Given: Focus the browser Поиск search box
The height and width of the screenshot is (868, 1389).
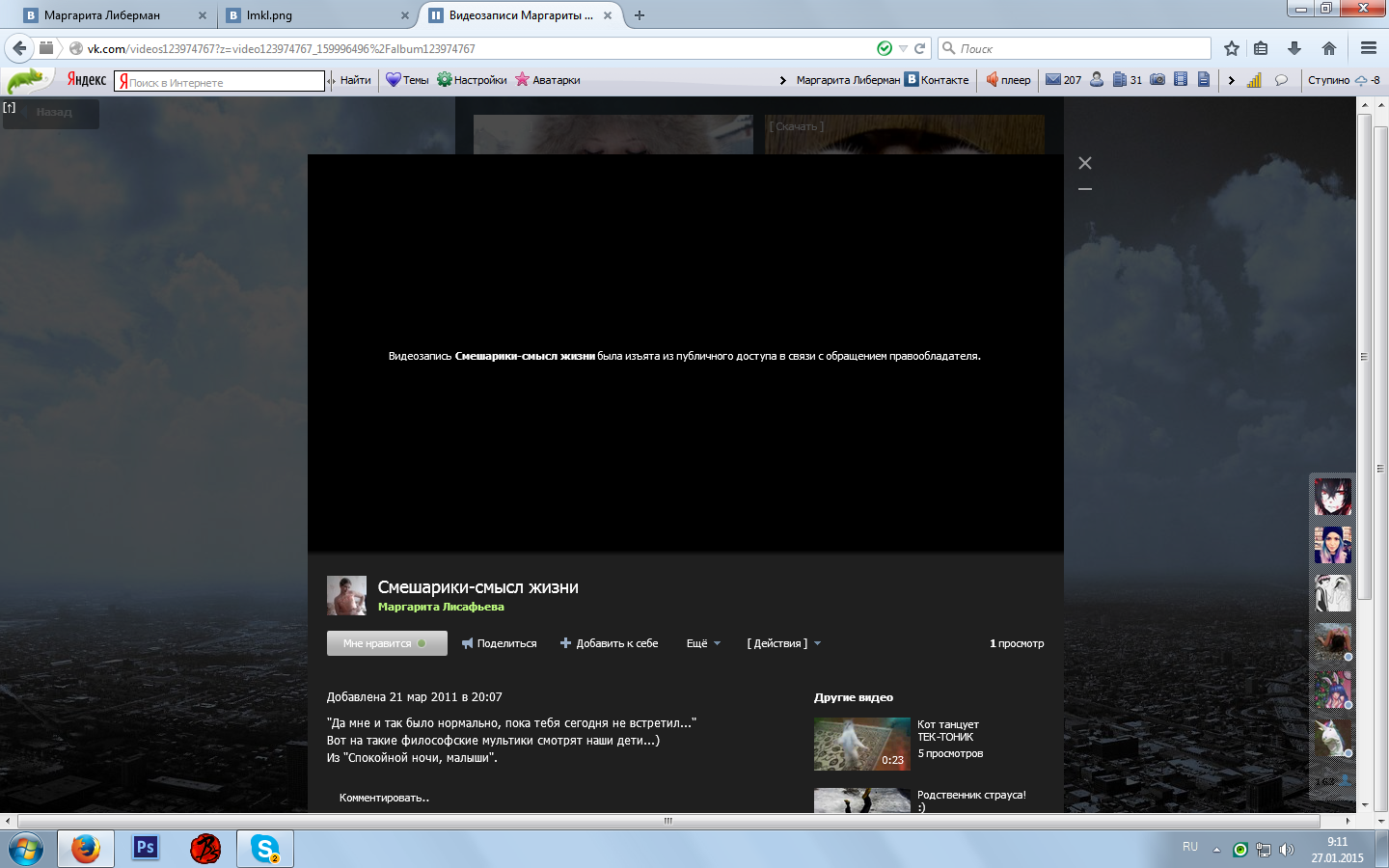Looking at the screenshot, I should pos(1074,48).
